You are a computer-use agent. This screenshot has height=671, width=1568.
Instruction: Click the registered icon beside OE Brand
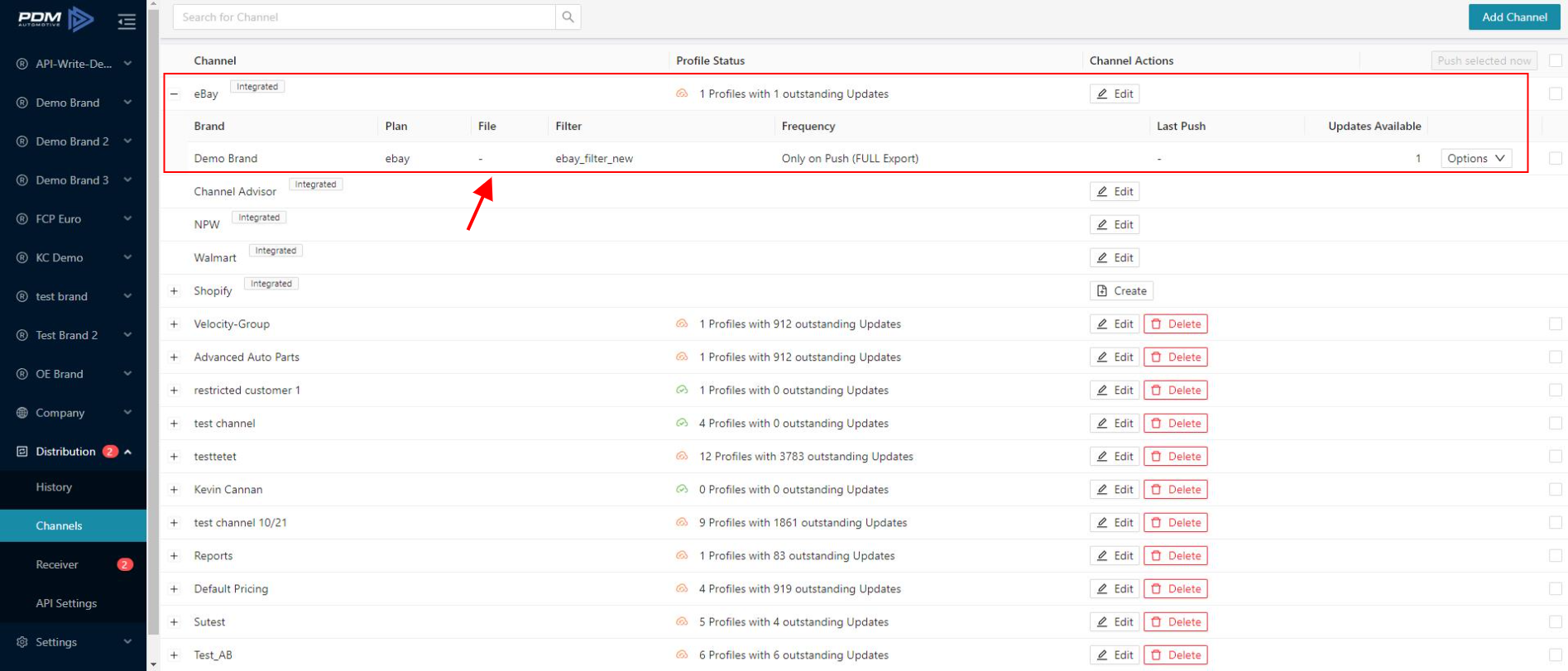point(22,374)
